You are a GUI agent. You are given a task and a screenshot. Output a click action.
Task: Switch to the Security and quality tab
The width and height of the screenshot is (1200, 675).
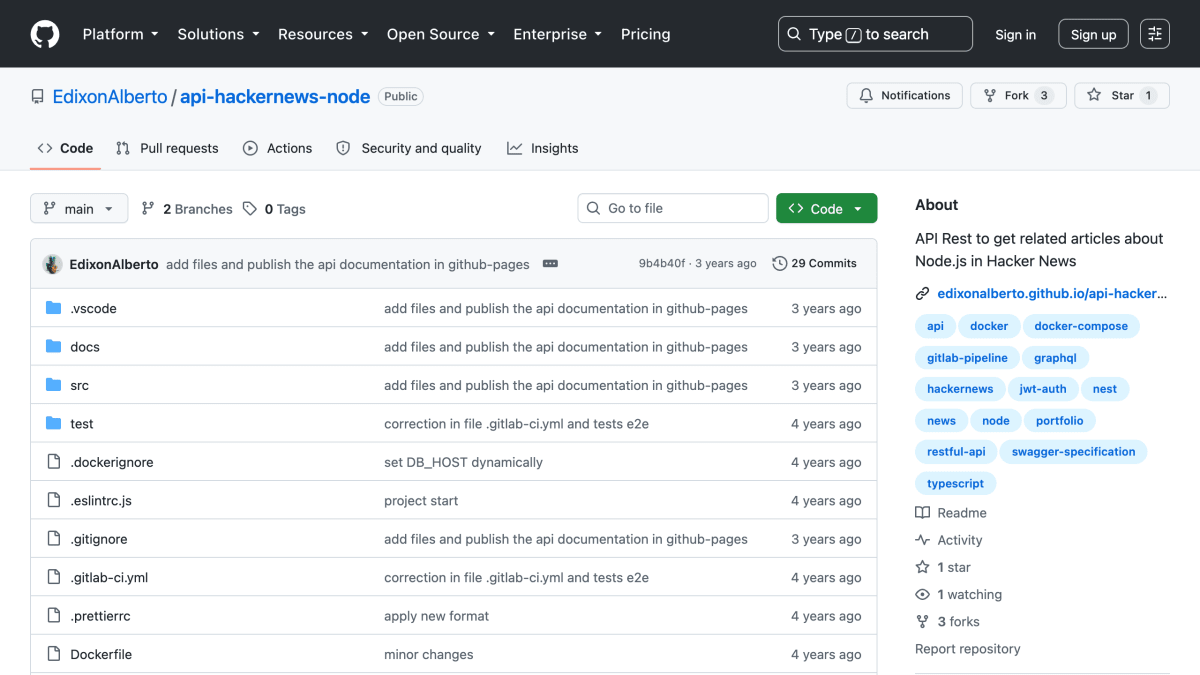coord(409,148)
